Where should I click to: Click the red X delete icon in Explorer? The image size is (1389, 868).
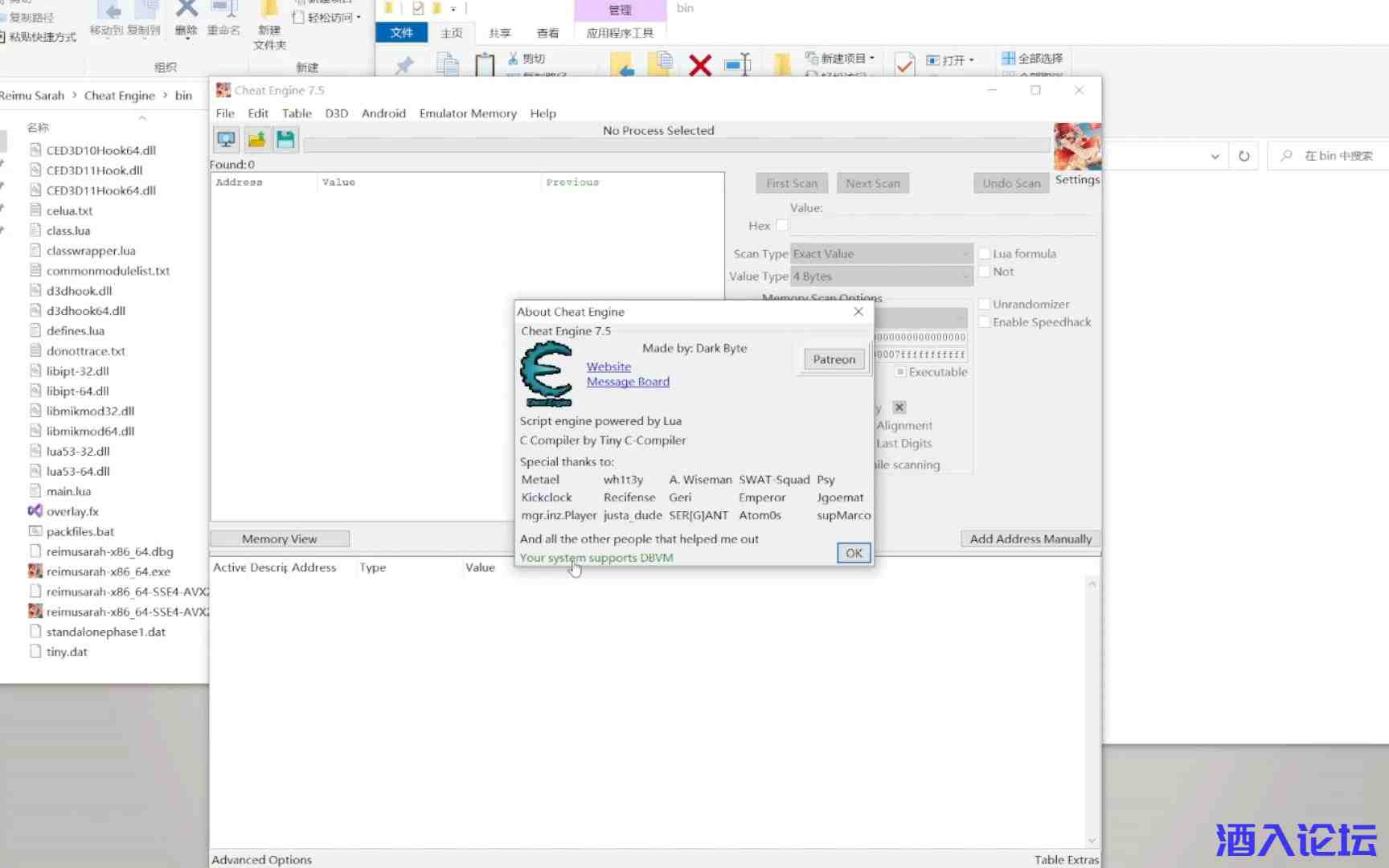(x=700, y=65)
